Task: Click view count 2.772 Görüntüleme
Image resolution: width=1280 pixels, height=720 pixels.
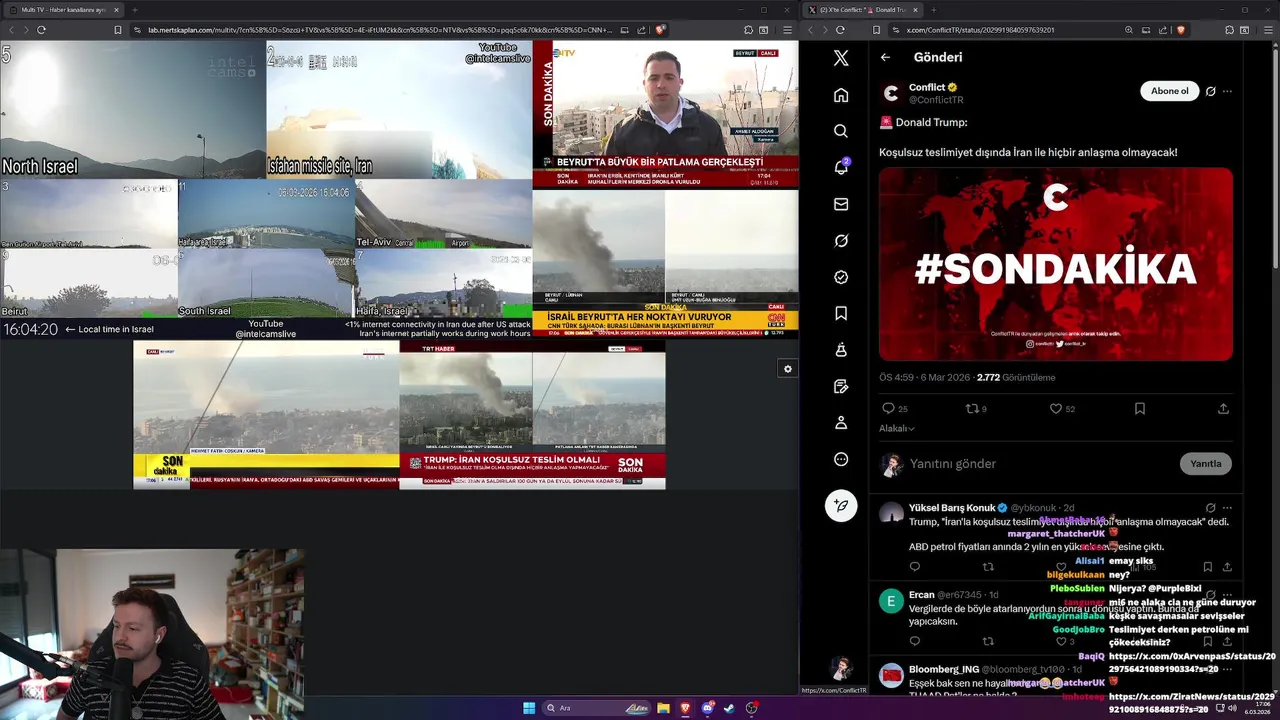Action: click(1016, 378)
